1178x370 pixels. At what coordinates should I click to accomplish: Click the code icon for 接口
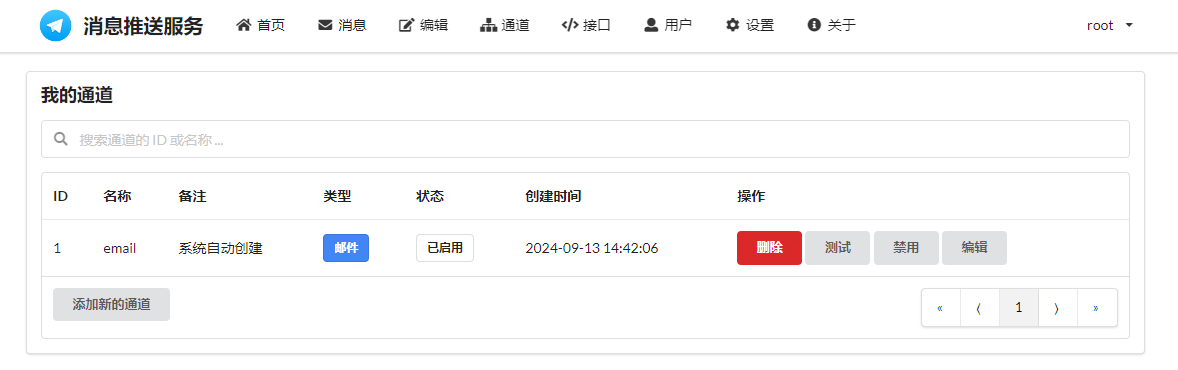[x=569, y=25]
